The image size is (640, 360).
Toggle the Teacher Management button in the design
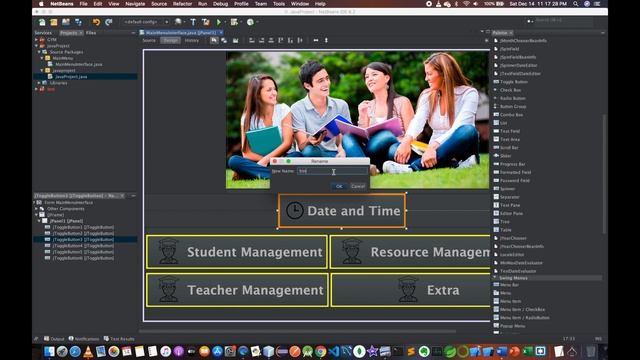click(x=238, y=290)
